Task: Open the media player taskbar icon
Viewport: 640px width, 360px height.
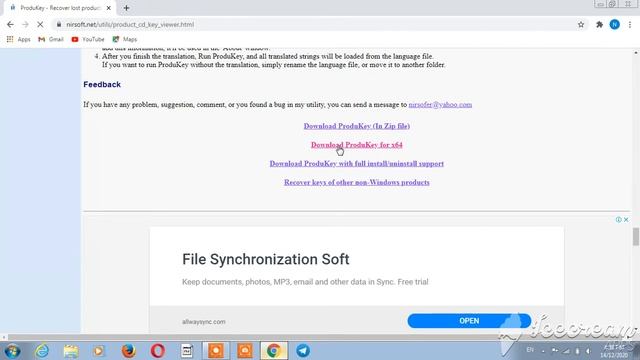Action: [99, 351]
